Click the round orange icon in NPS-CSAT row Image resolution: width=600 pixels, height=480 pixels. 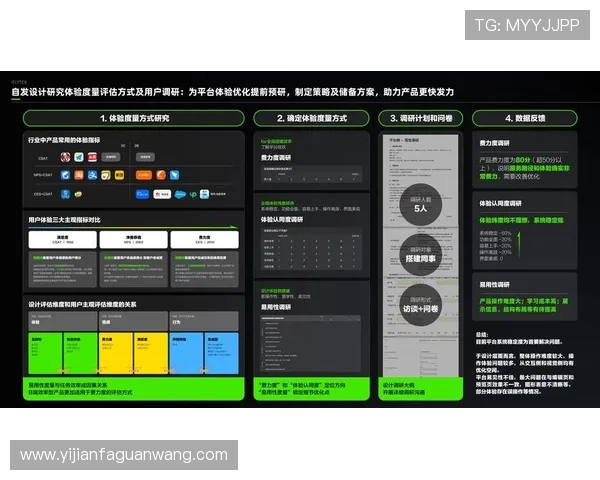161,175
